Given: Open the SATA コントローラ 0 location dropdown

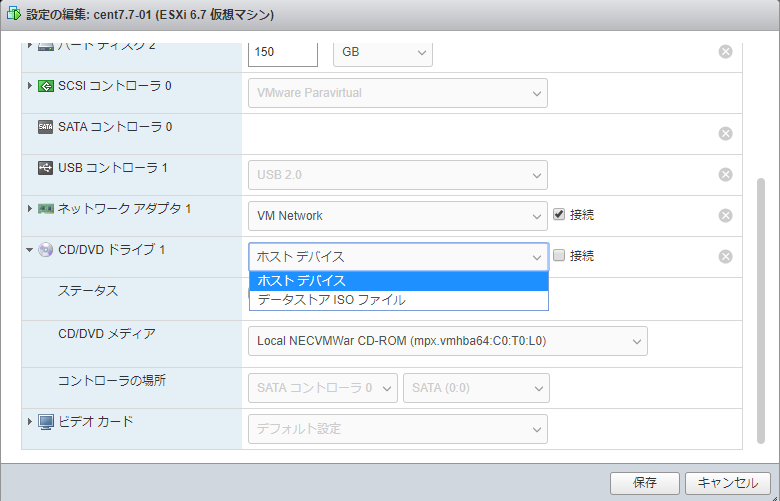Looking at the screenshot, I should click(323, 388).
